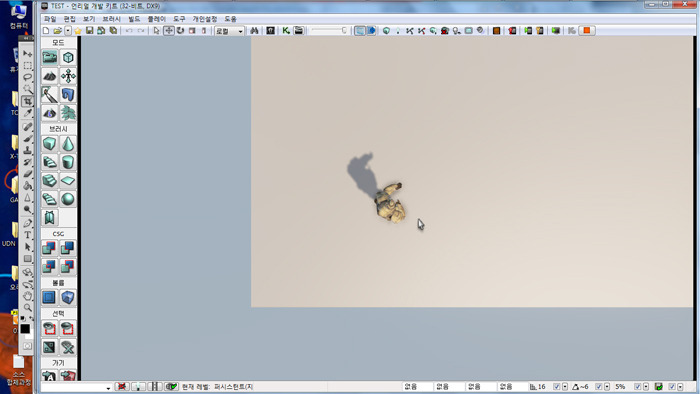Select the Texture alignment mode icon
This screenshot has width=700, height=394.
pos(68,76)
